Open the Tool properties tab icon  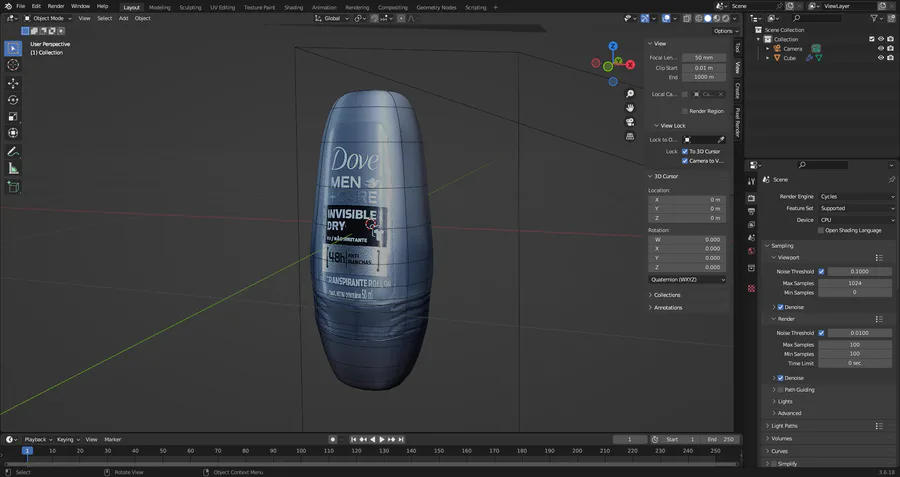pos(751,181)
